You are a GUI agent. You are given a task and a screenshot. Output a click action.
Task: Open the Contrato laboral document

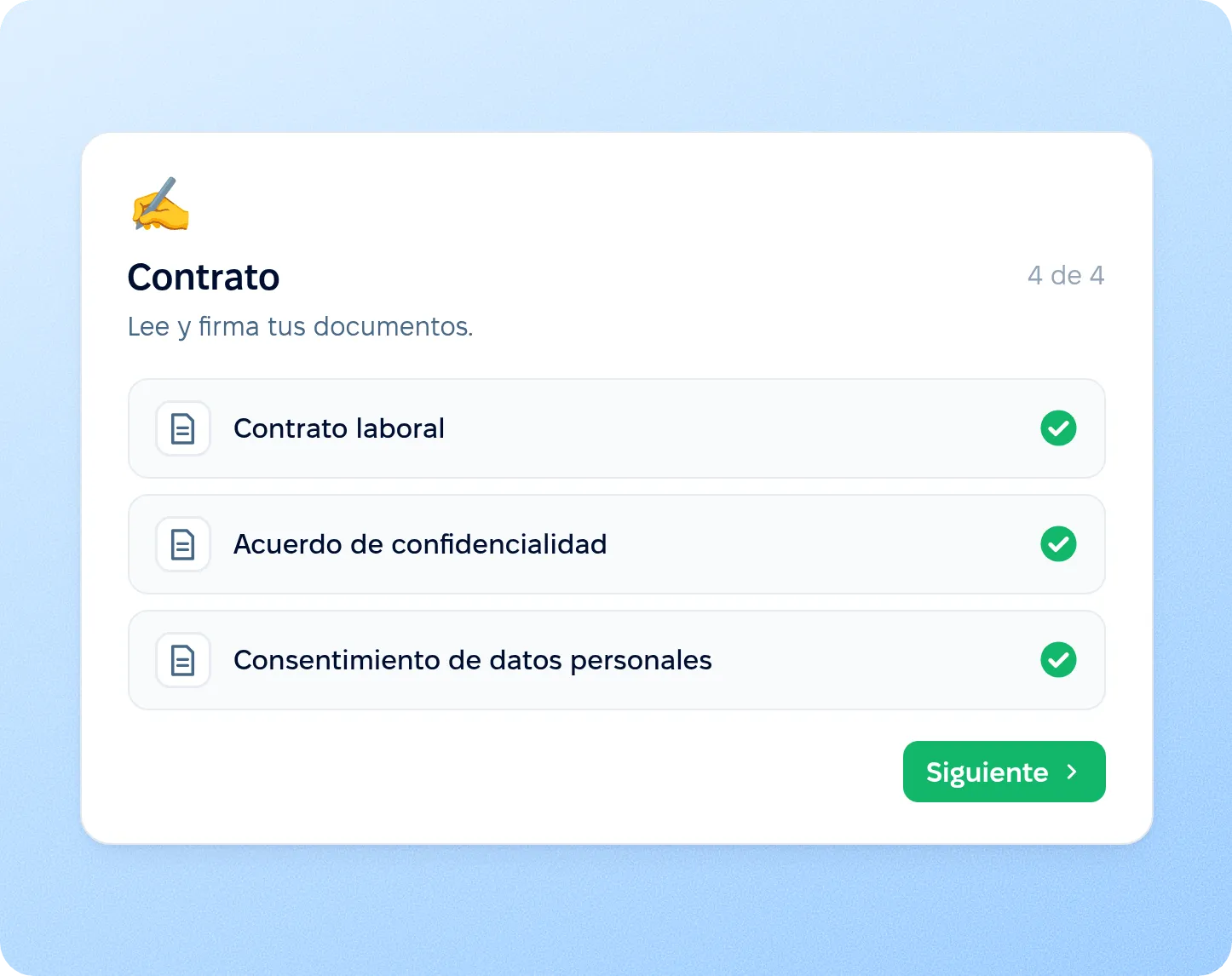[x=617, y=428]
